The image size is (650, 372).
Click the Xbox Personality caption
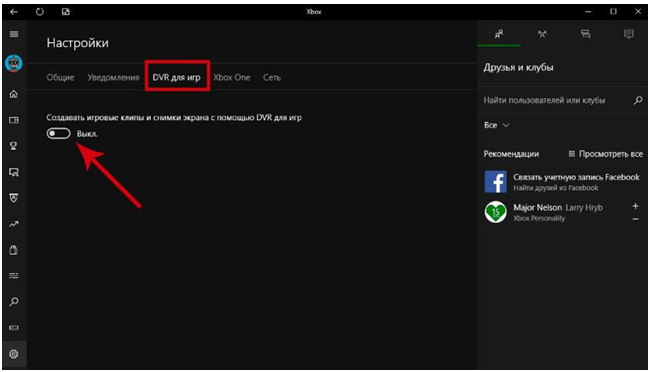click(x=539, y=218)
